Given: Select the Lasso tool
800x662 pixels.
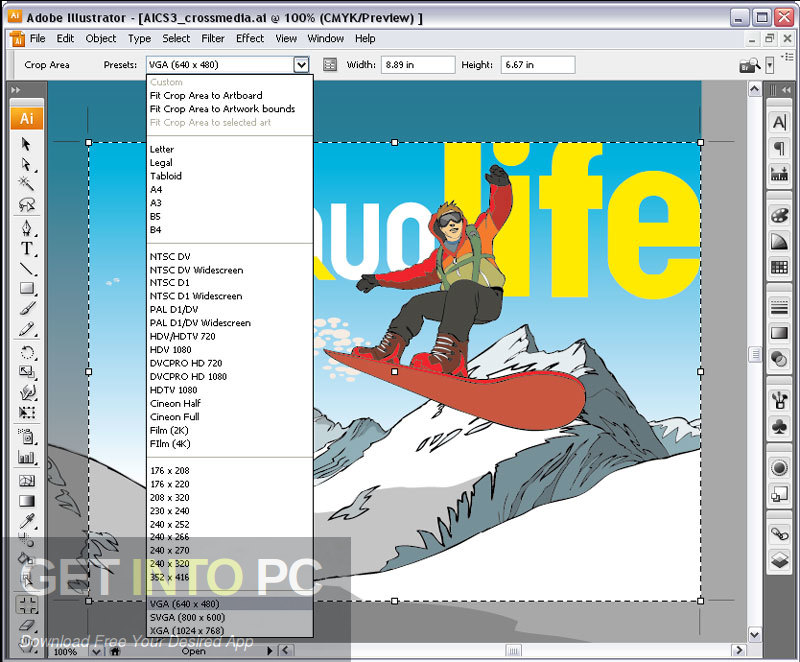Looking at the screenshot, I should pos(26,201).
